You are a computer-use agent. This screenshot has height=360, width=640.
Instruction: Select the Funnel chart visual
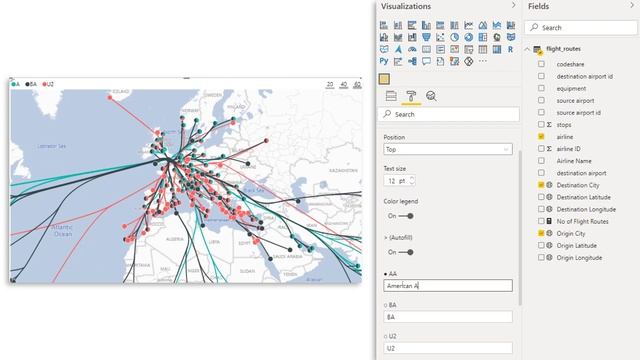pyautogui.click(x=426, y=37)
